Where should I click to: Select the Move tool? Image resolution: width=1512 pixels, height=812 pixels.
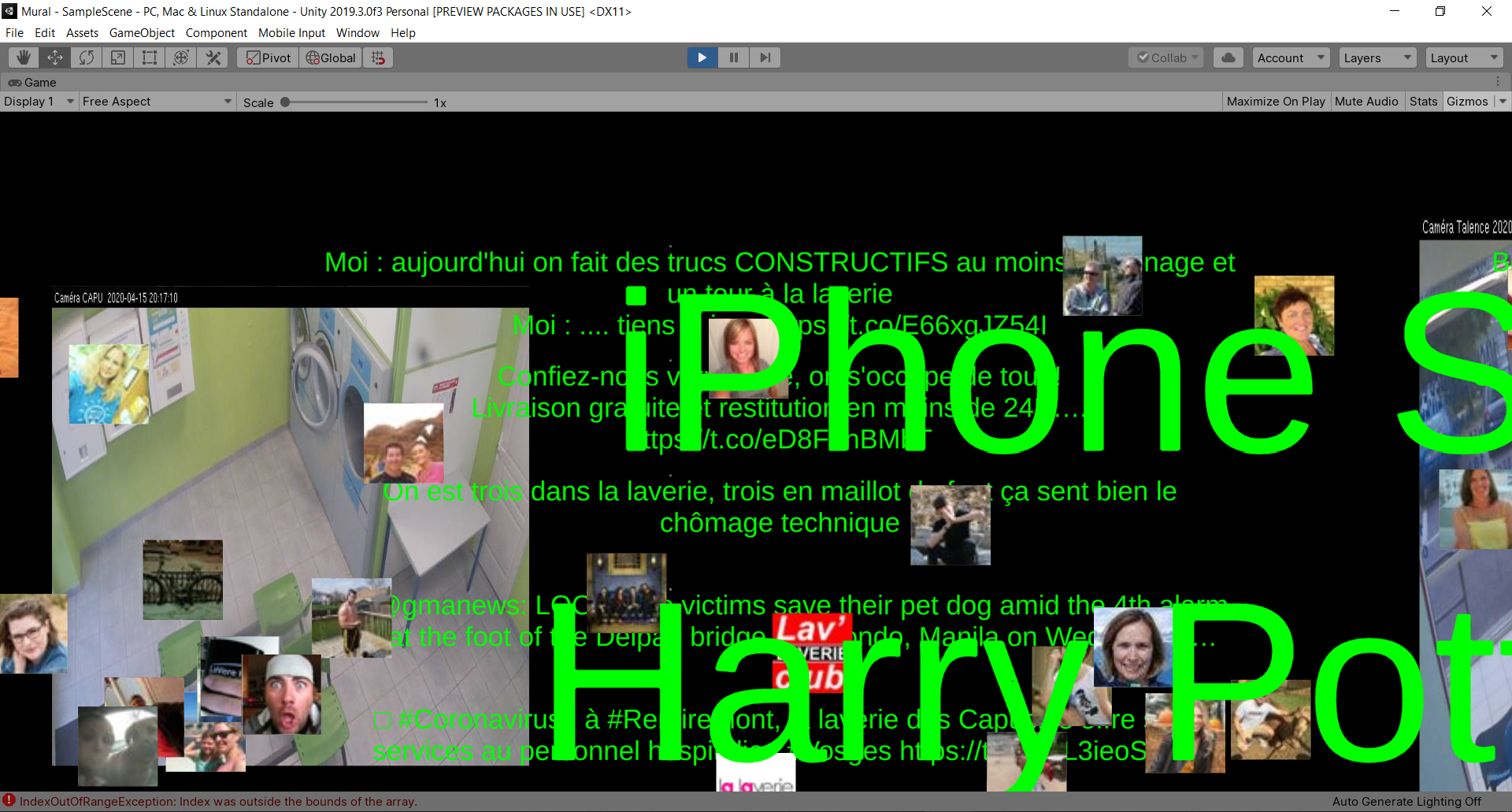coord(55,57)
